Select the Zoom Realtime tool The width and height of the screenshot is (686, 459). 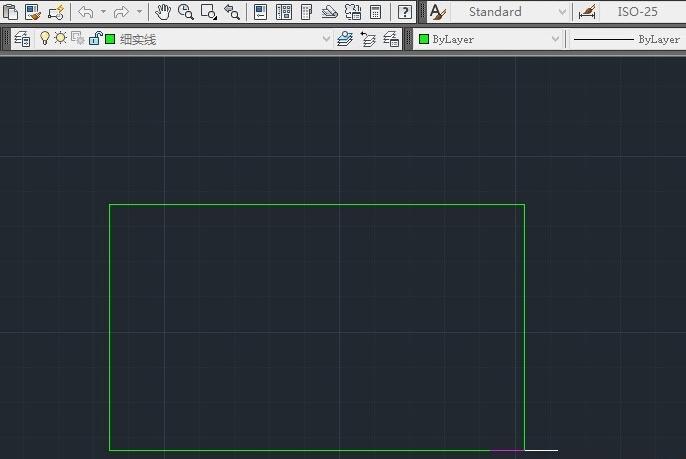tap(186, 12)
